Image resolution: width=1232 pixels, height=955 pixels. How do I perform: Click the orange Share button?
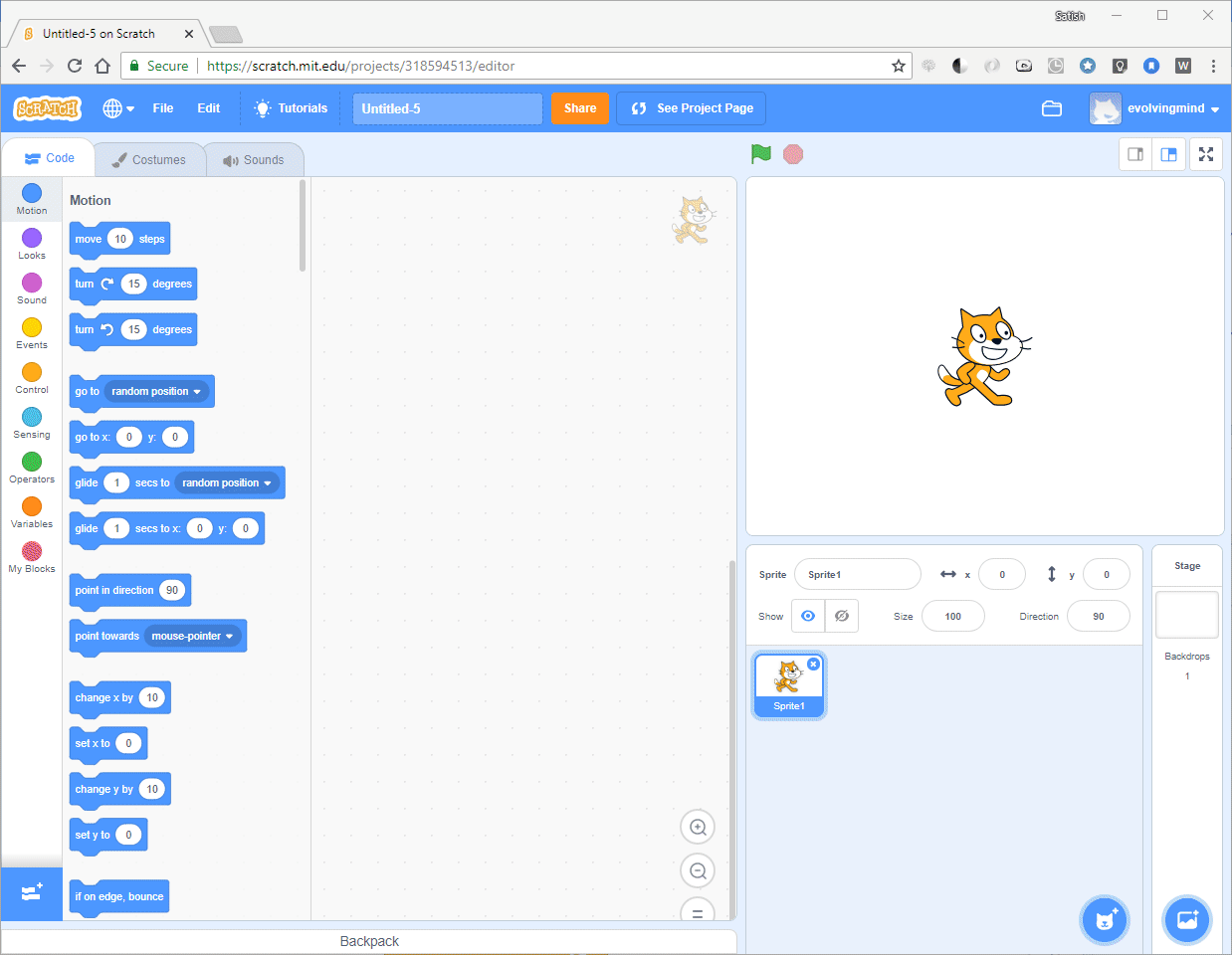coord(580,108)
